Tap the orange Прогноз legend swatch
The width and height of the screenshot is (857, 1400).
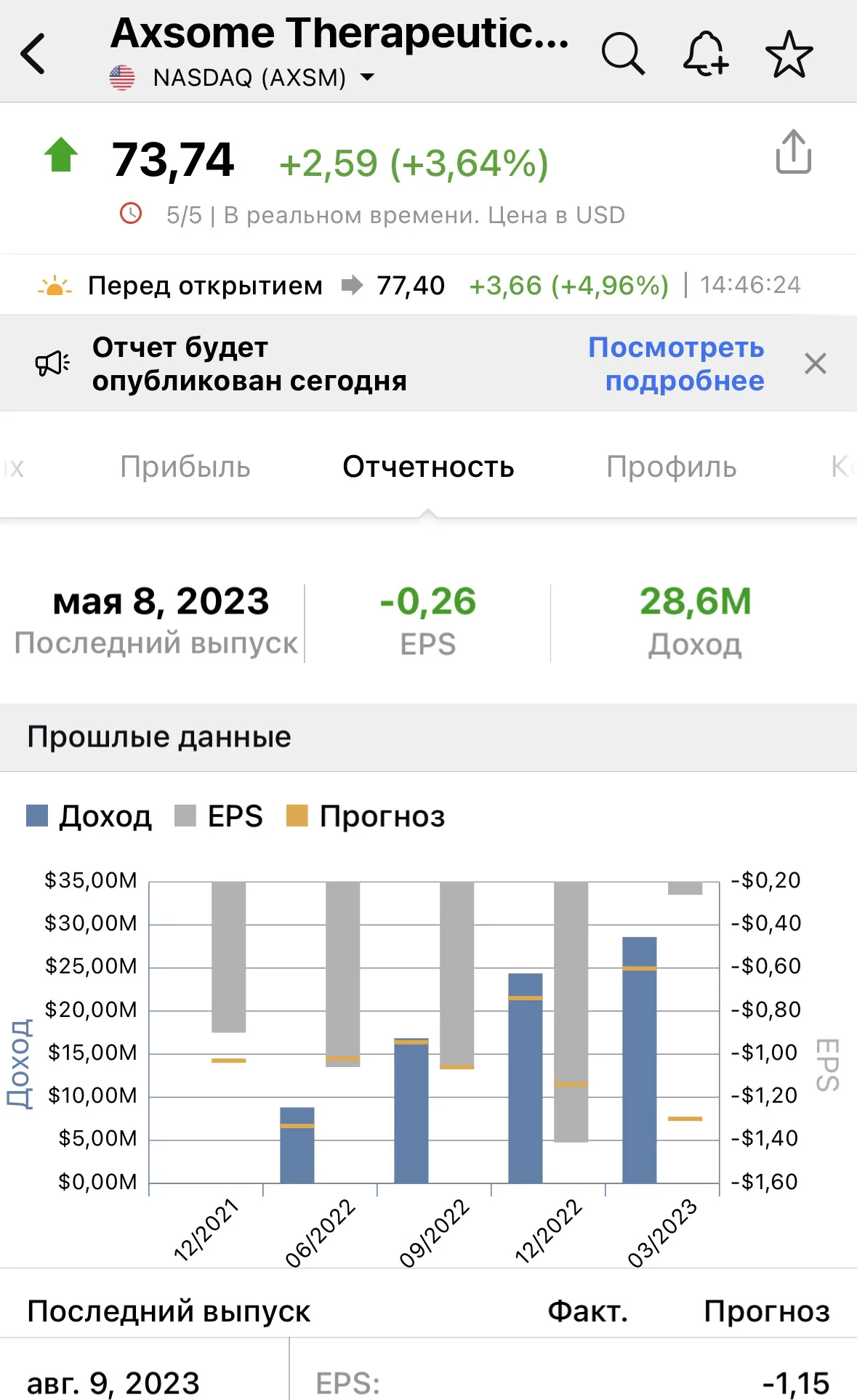(x=297, y=816)
